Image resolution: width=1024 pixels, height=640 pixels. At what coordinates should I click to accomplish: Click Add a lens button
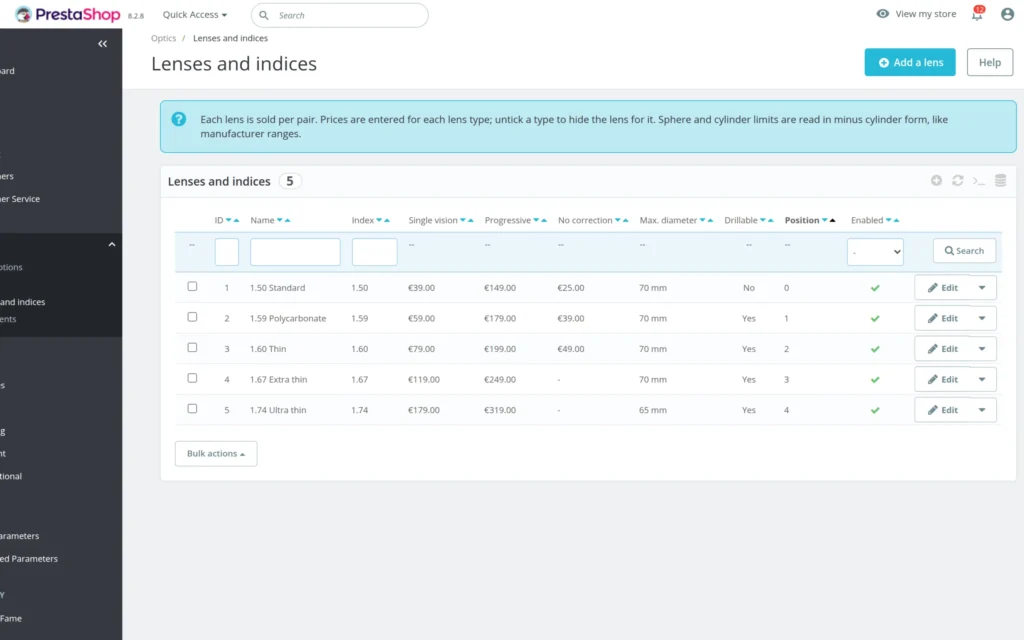(x=910, y=62)
